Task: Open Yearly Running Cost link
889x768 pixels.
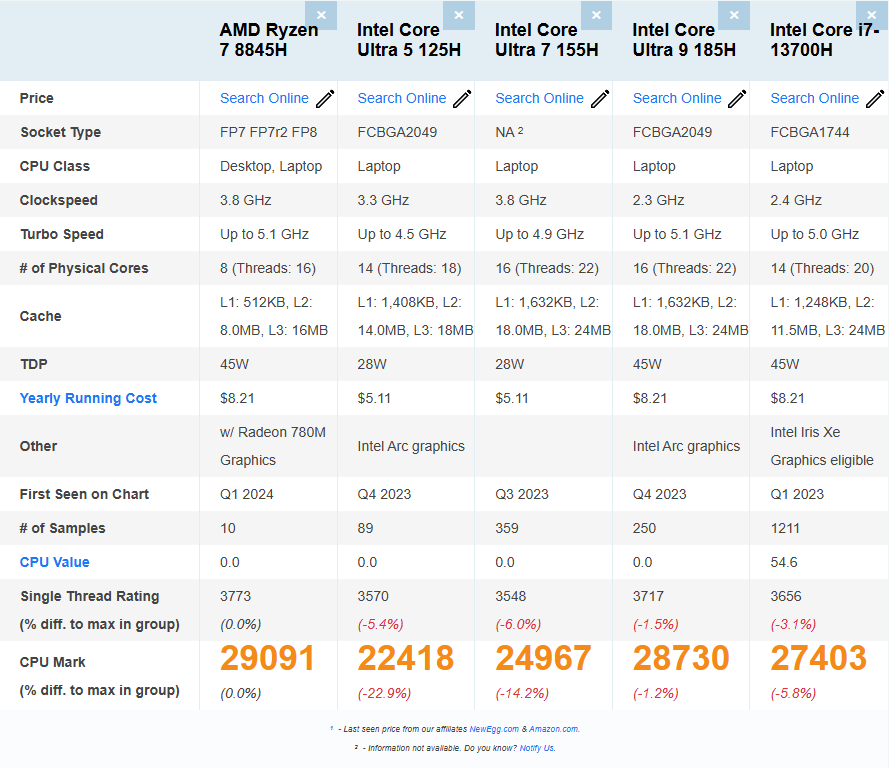Action: 88,398
